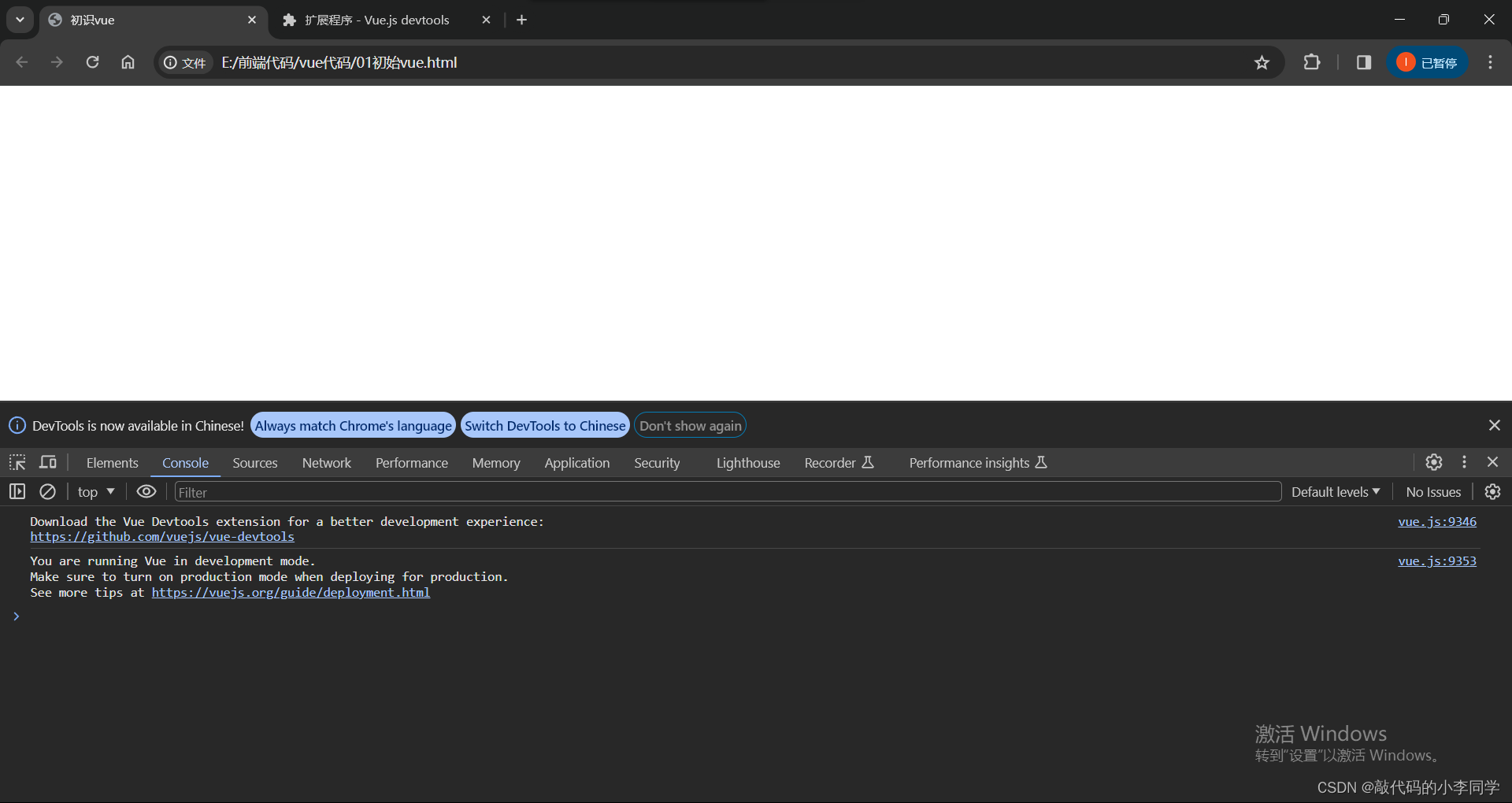Screen dimensions: 1512x803
Task: Bookmark the page with the star icon
Action: click(1262, 62)
